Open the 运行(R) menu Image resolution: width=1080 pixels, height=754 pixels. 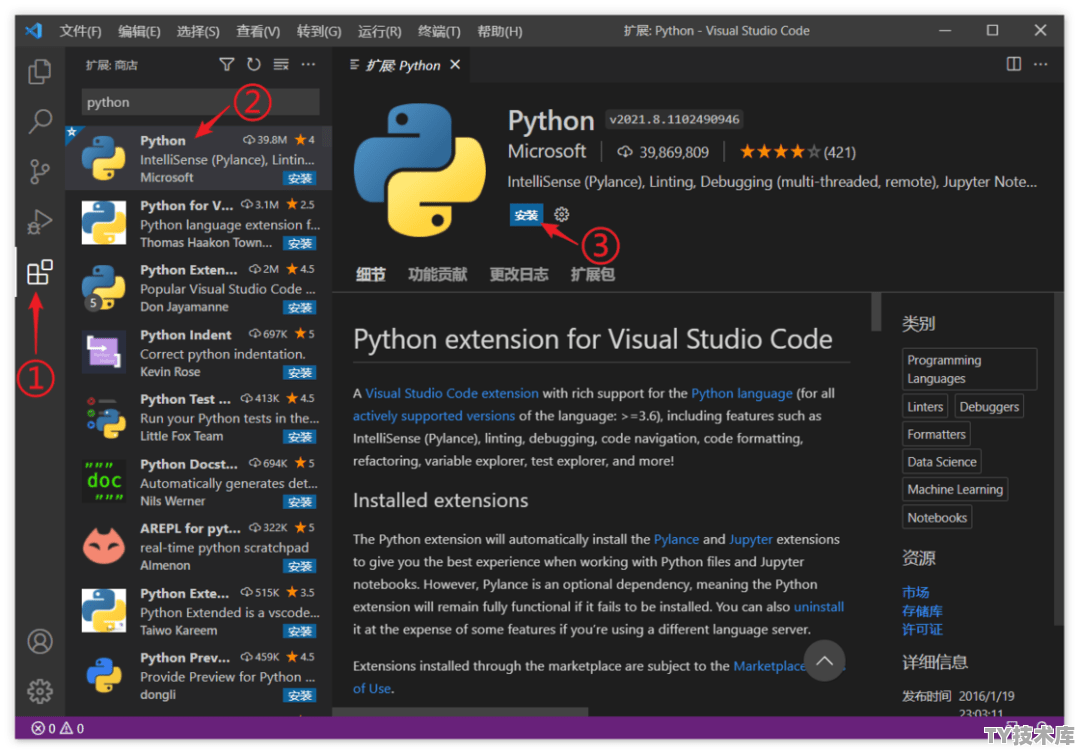[x=380, y=31]
